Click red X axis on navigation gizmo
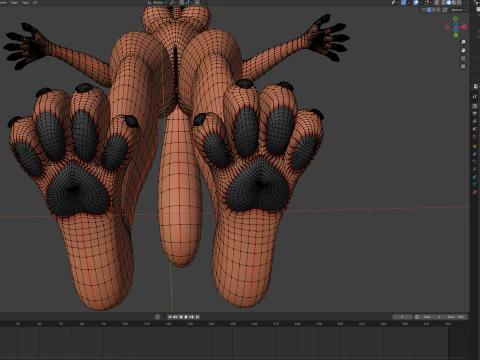This screenshot has width=480, height=360. [464, 27]
